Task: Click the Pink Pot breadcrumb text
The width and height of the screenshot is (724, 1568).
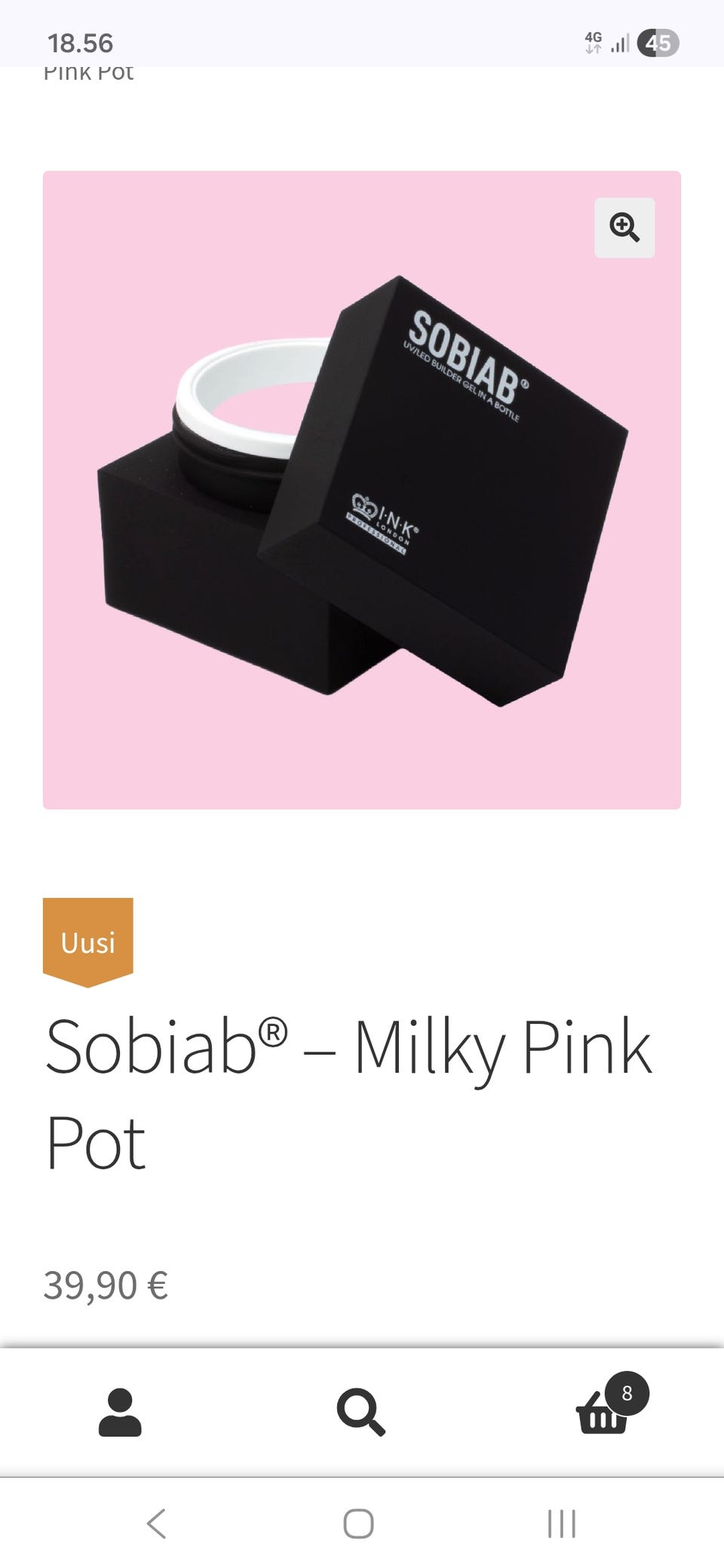Action: click(88, 73)
